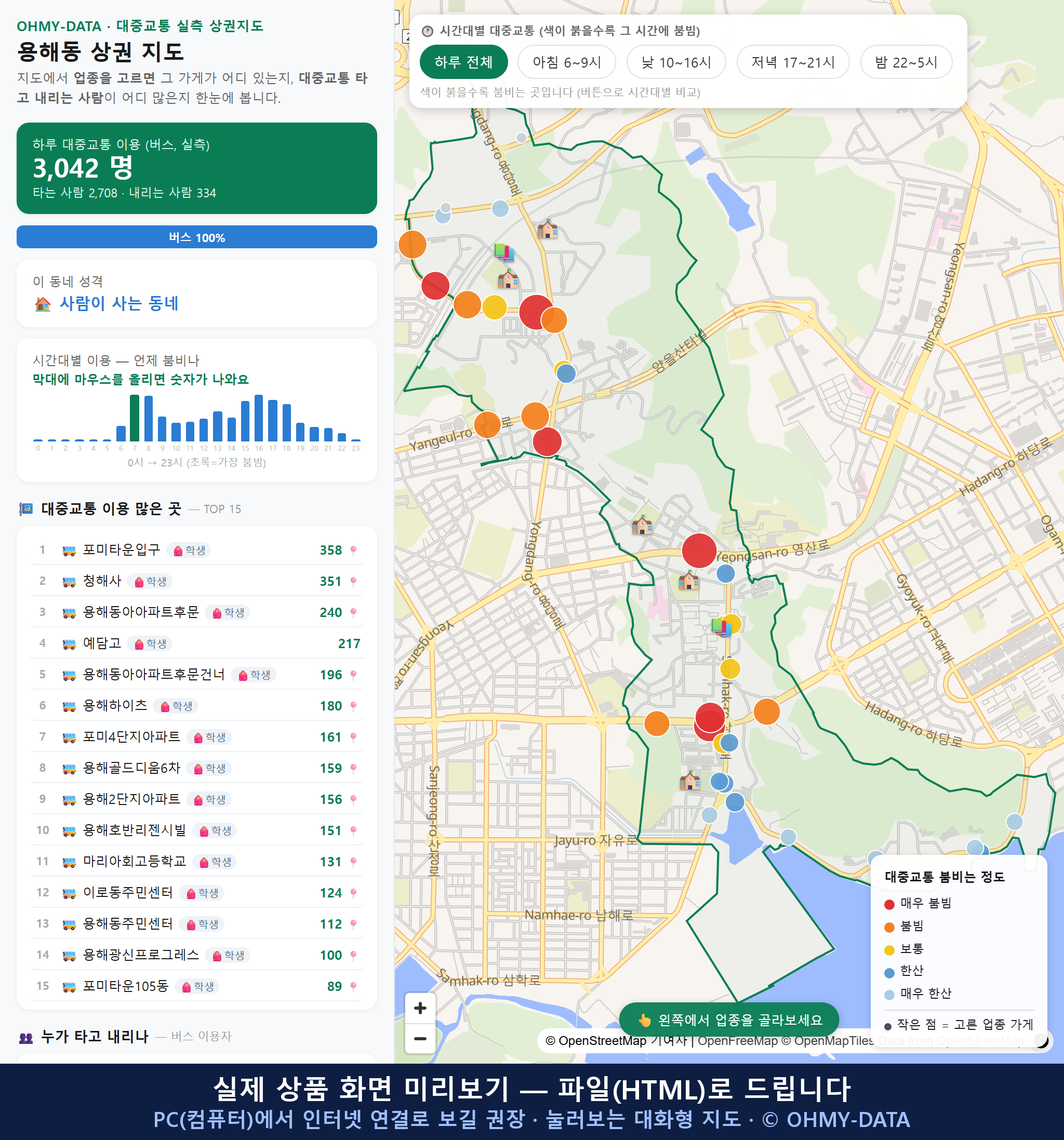Zoom in the map with plus button
This screenshot has height=1140, width=1064.
click(420, 1008)
